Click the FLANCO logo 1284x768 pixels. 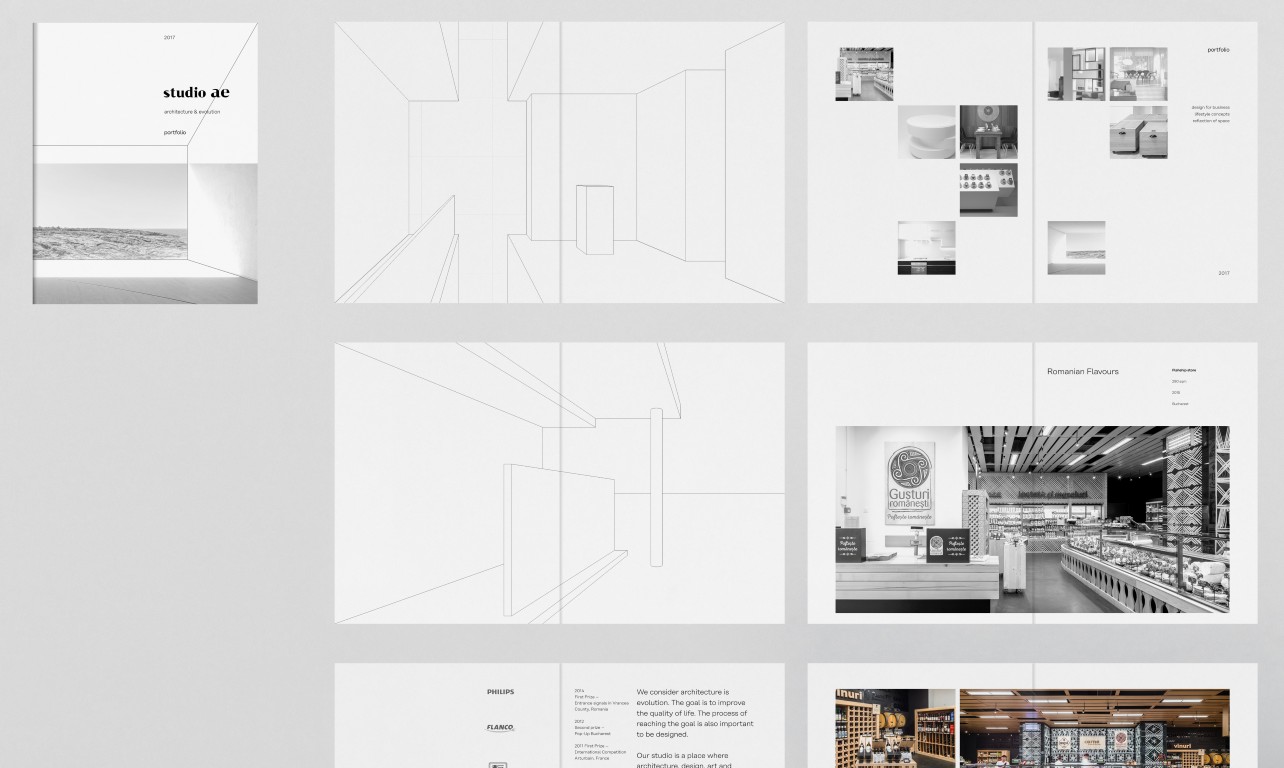click(x=500, y=728)
